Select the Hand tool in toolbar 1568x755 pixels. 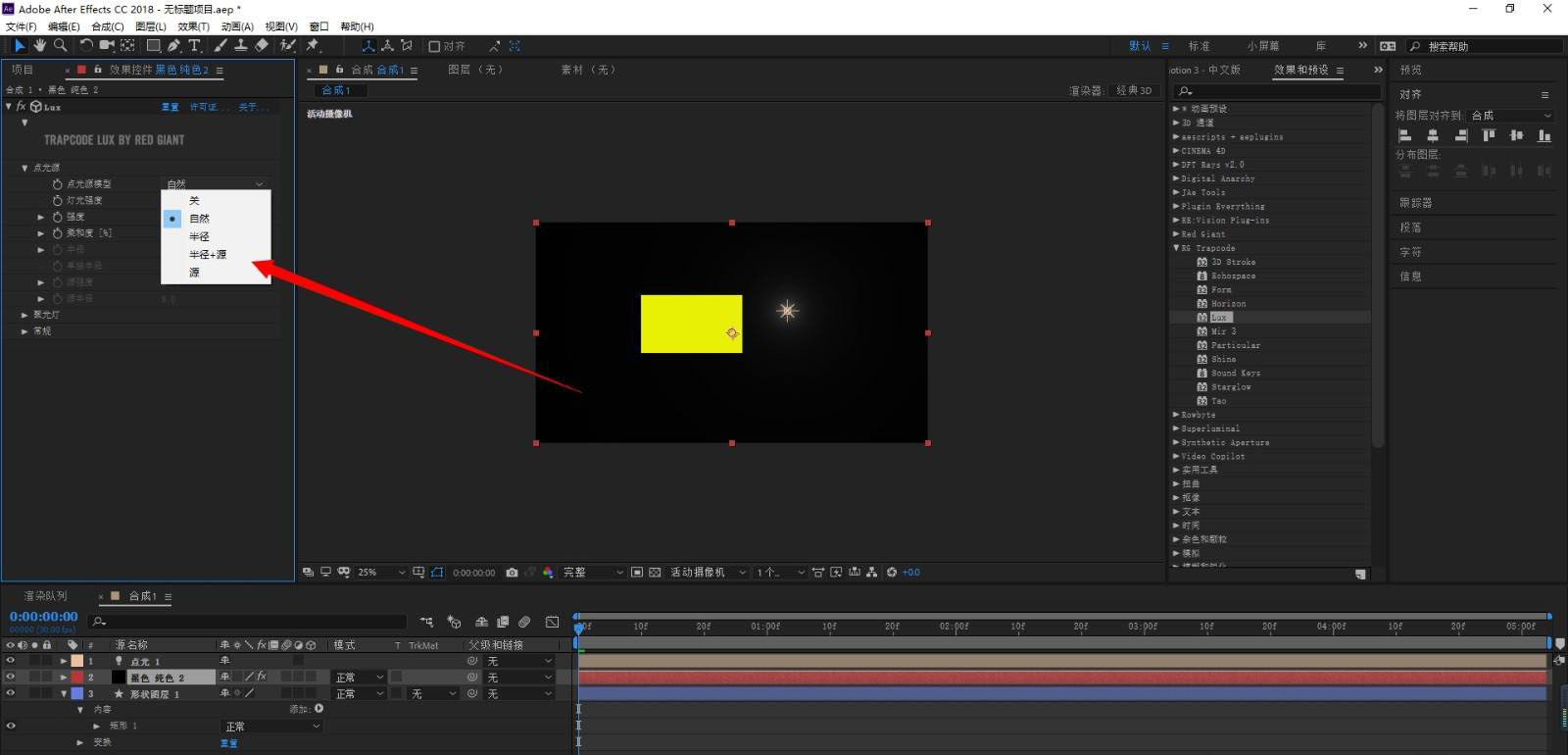[40, 46]
